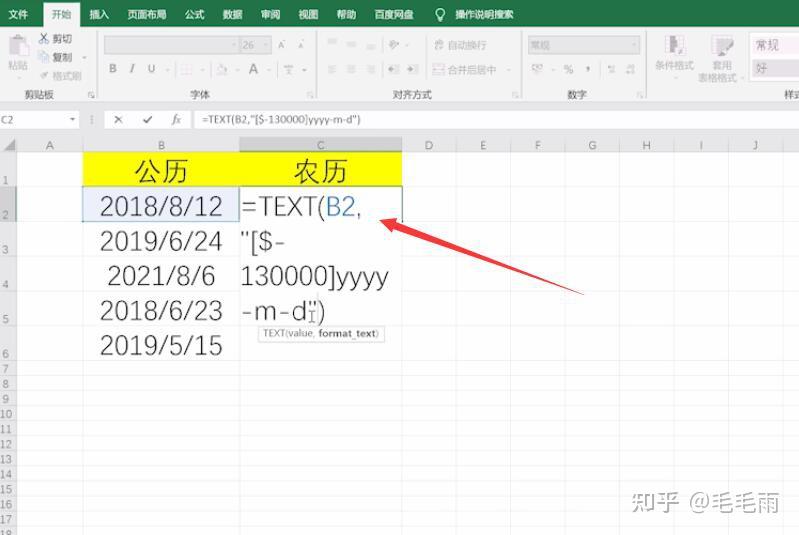Toggle Underline formatting

[x=151, y=69]
